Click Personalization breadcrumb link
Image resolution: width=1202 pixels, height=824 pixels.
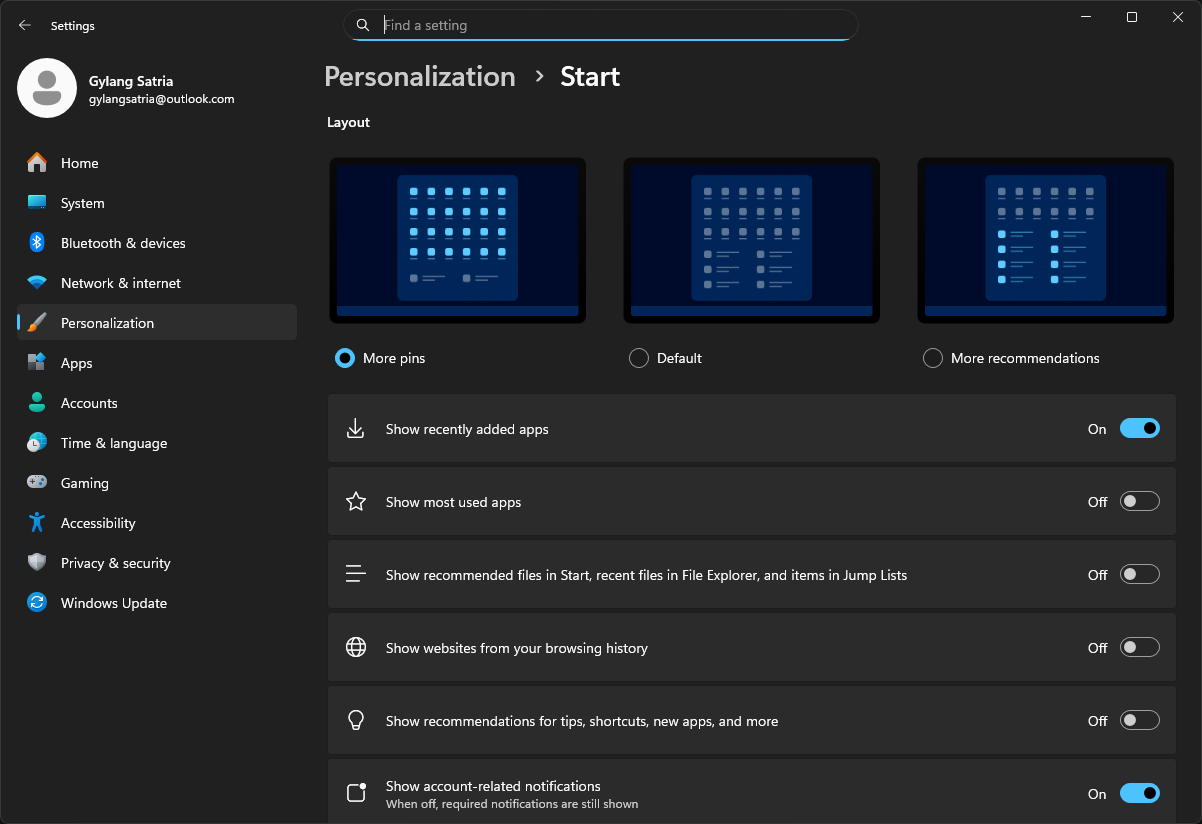[420, 77]
